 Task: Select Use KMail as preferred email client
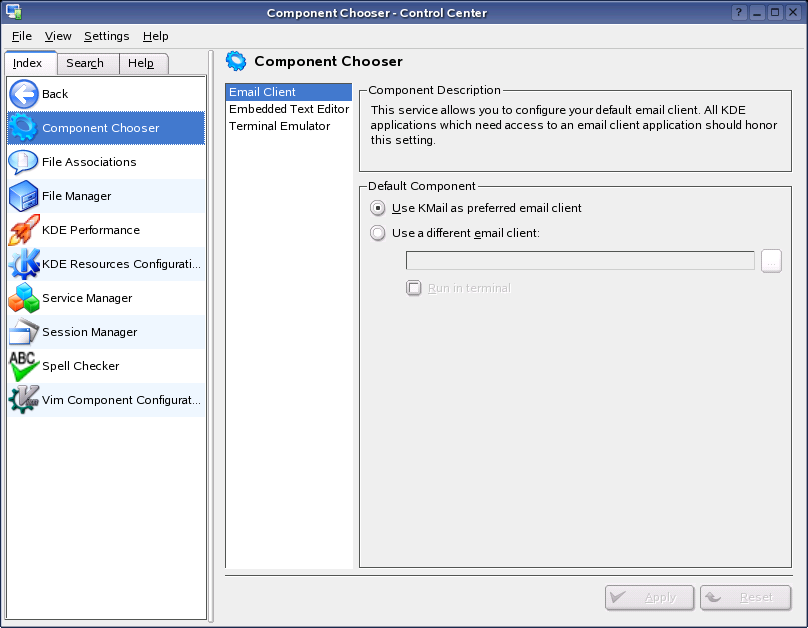pyautogui.click(x=476, y=208)
